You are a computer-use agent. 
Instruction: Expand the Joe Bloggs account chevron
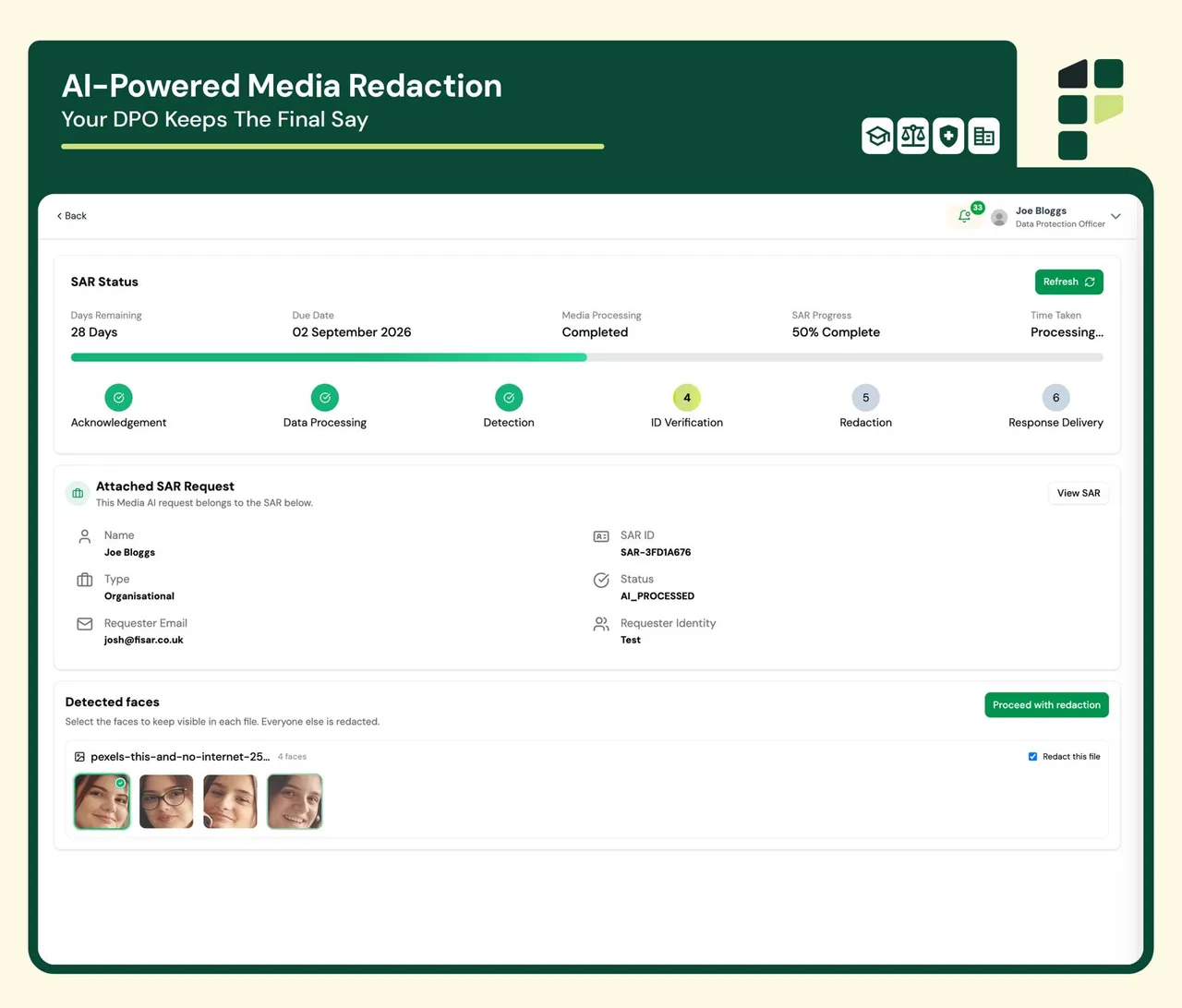pyautogui.click(x=1116, y=217)
